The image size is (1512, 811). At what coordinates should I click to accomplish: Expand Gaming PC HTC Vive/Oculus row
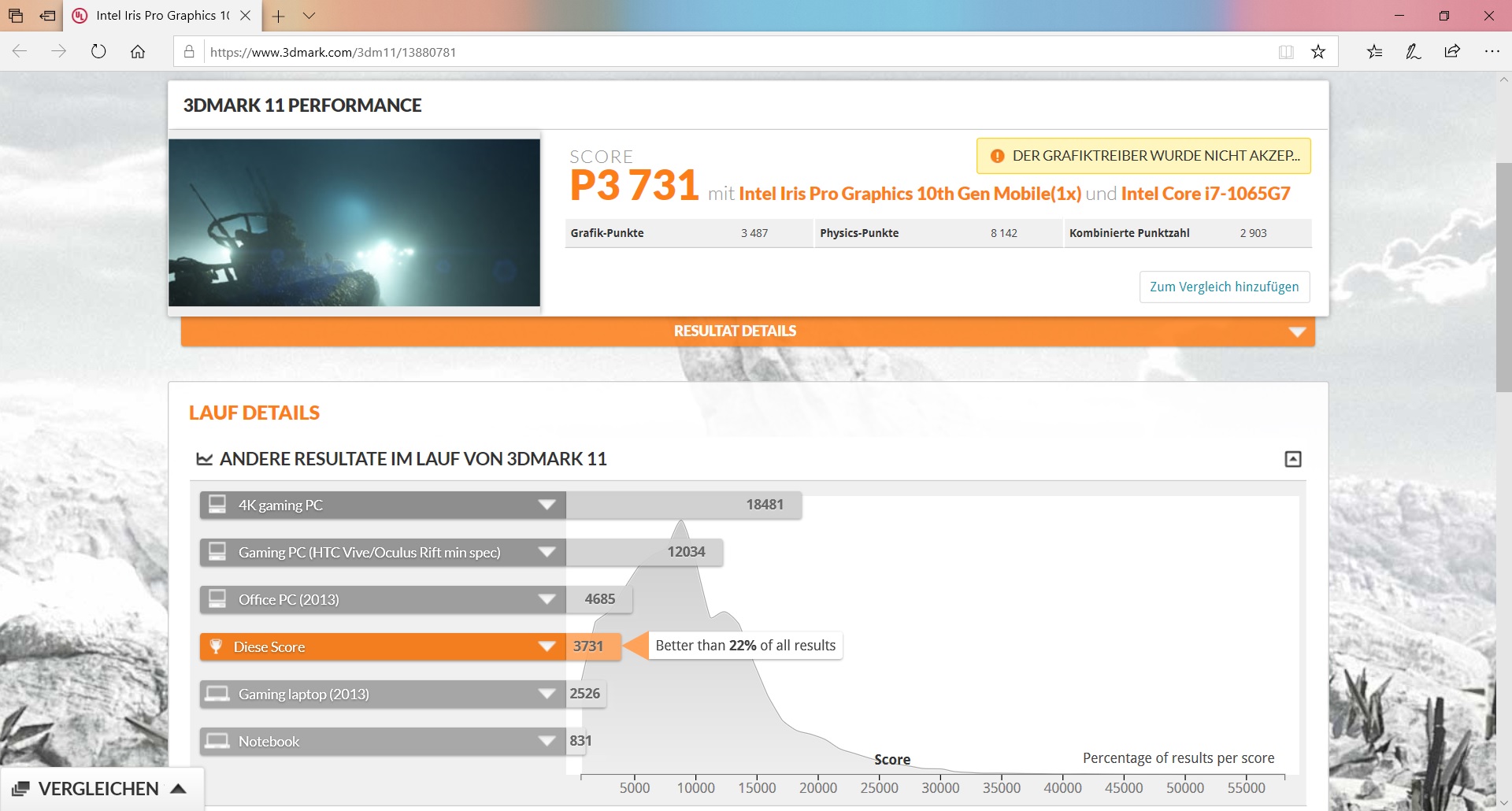click(547, 552)
